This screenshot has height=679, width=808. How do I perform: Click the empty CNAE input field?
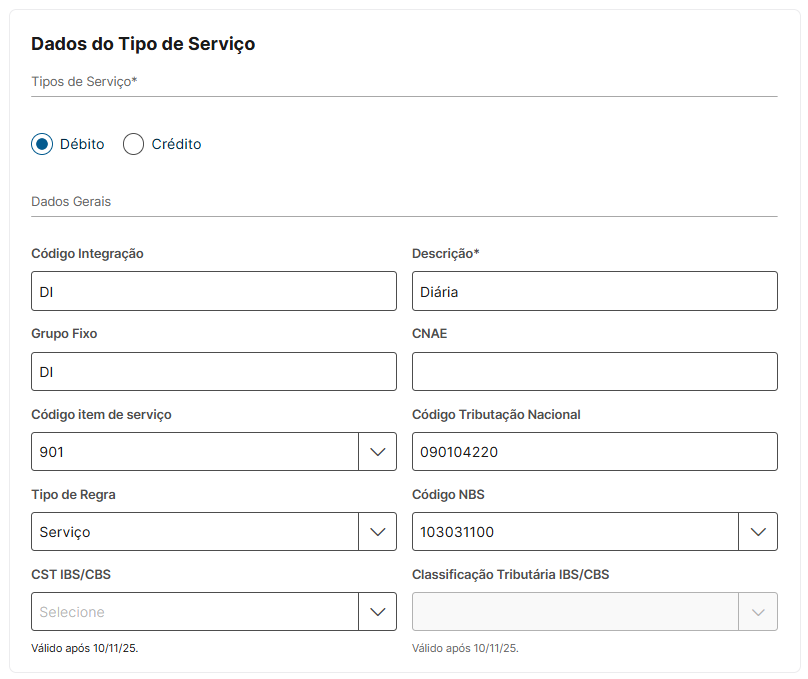click(594, 371)
